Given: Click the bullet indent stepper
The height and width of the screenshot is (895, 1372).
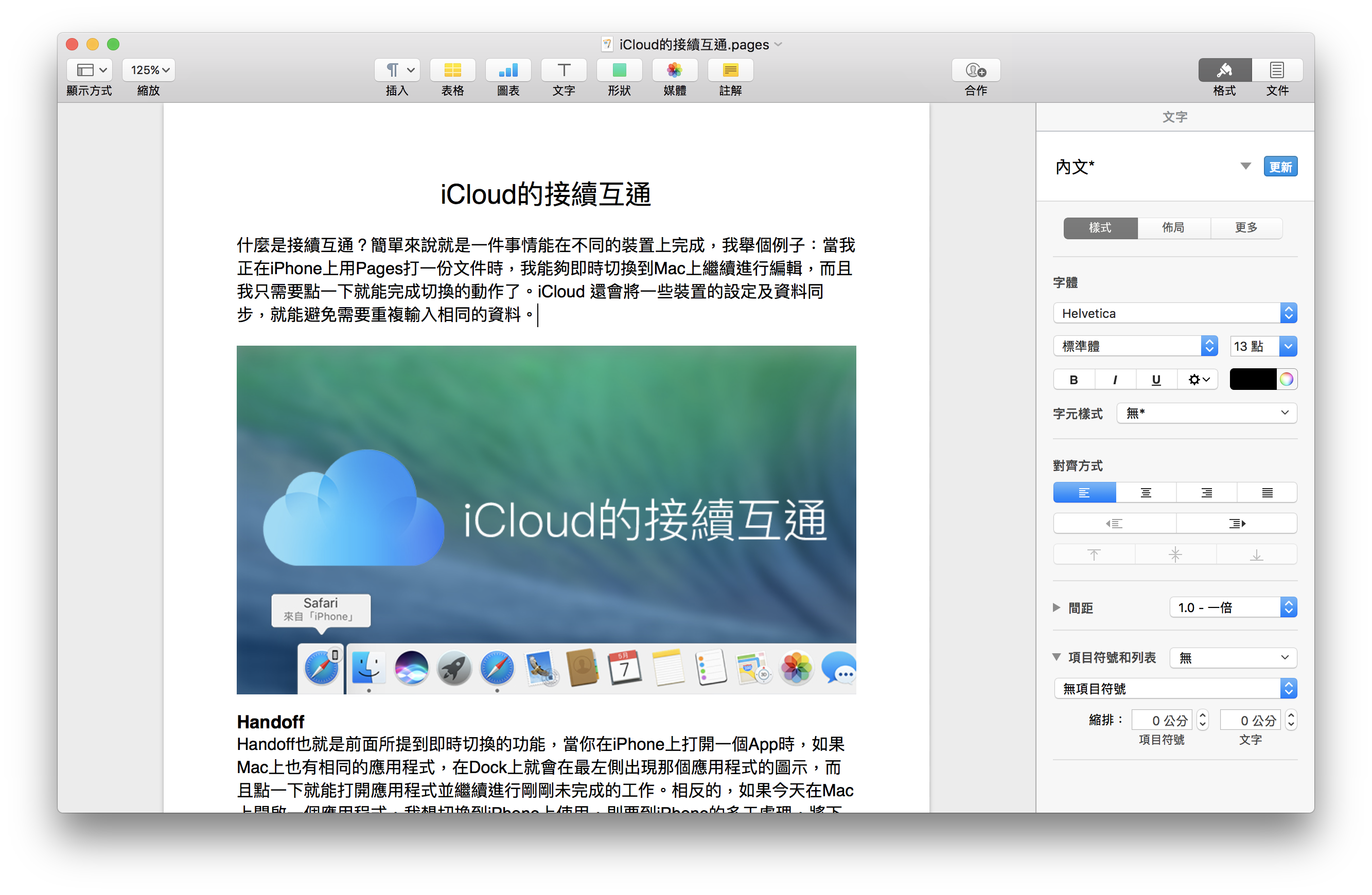Looking at the screenshot, I should tap(1203, 721).
